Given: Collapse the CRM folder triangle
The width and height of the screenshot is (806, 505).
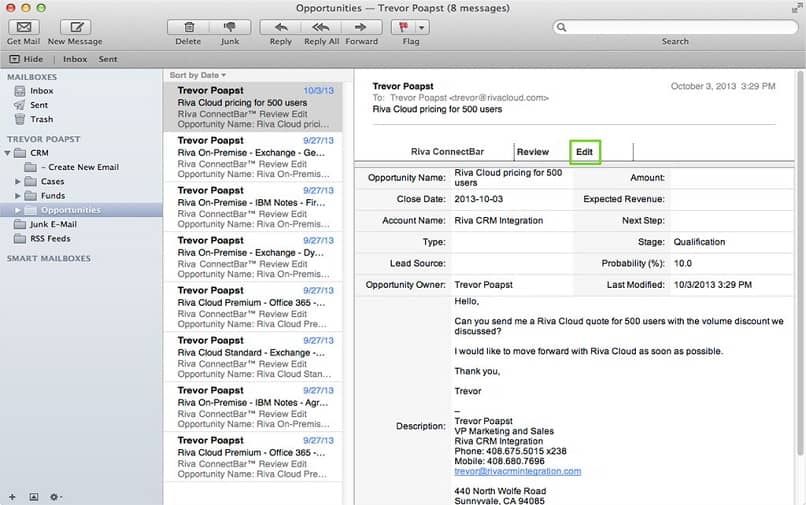Looking at the screenshot, I should pos(7,153).
